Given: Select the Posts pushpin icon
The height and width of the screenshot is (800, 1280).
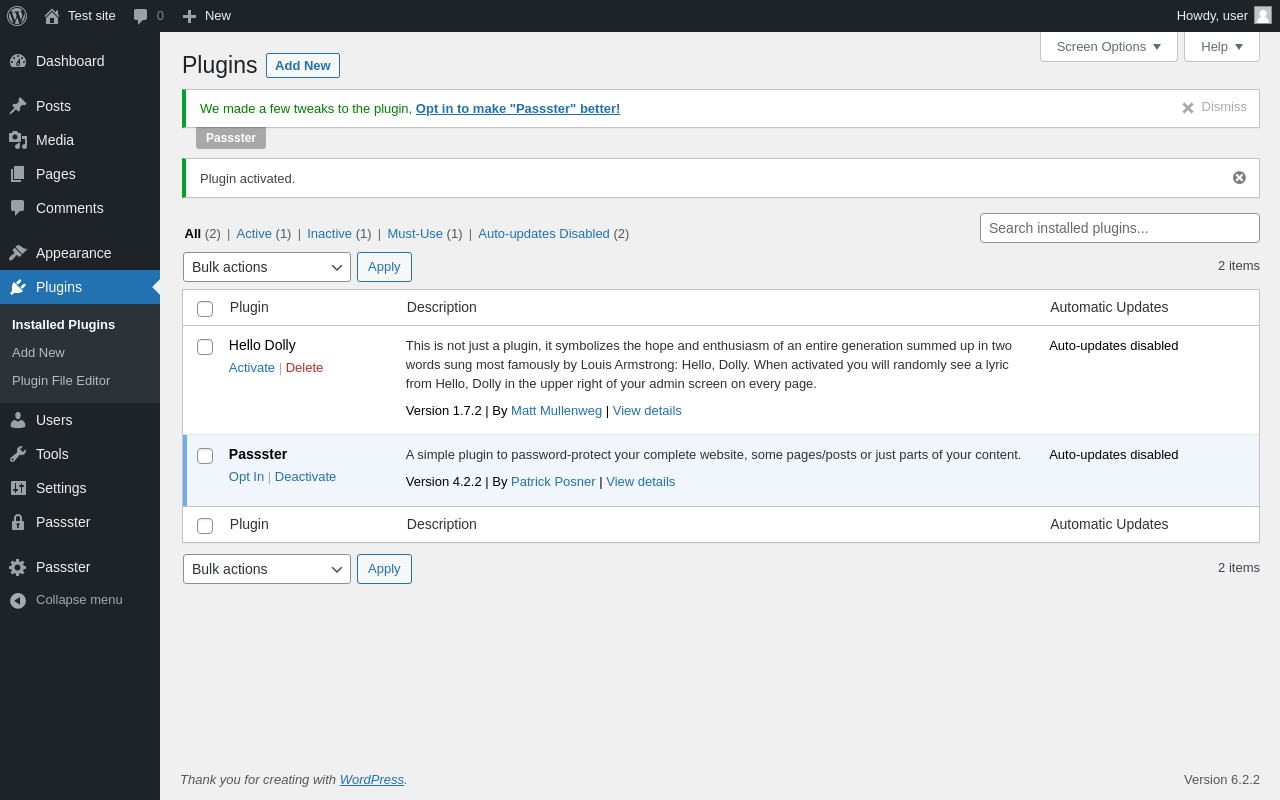Looking at the screenshot, I should (x=18, y=106).
